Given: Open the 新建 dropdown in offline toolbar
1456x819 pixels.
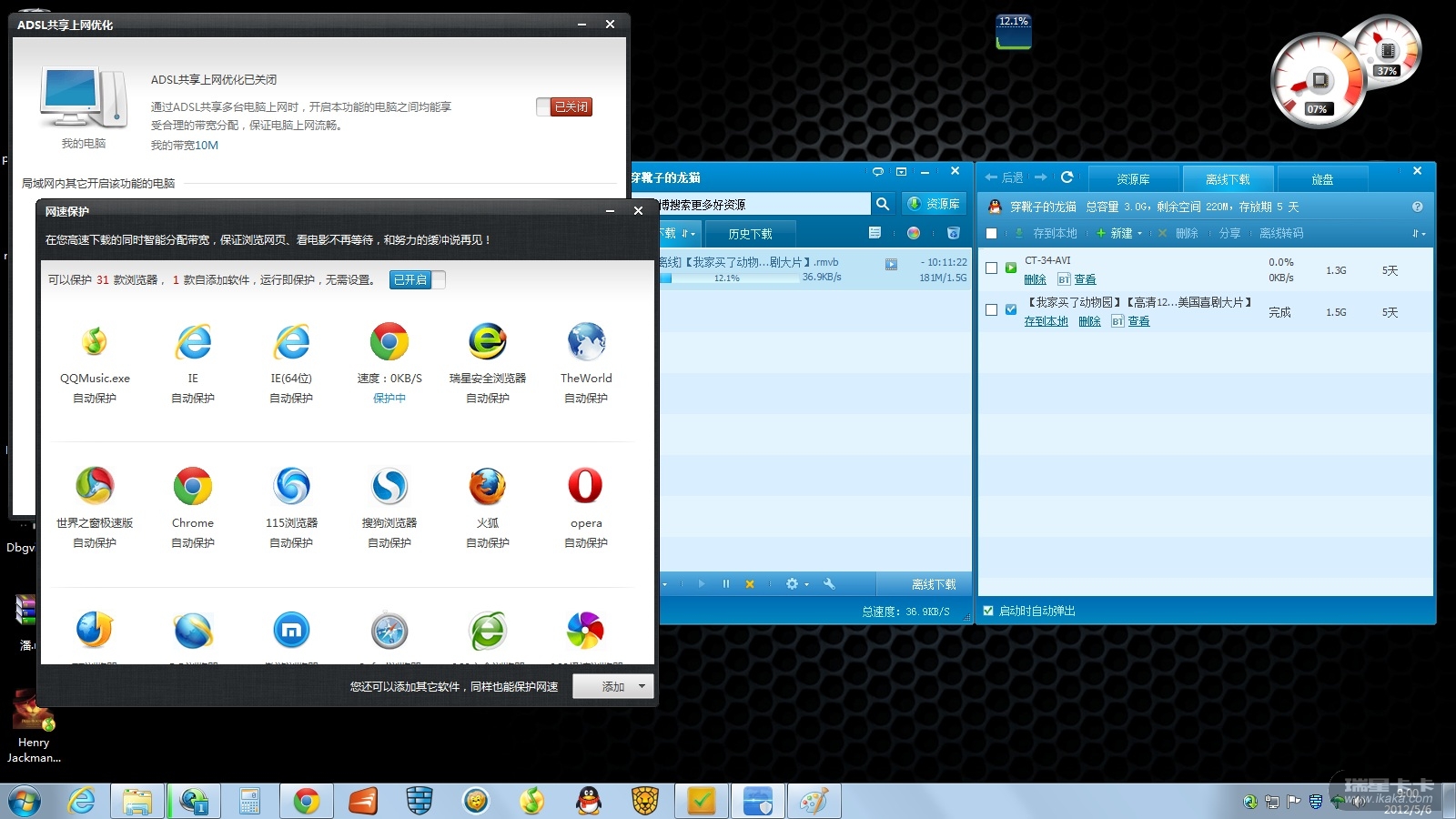Looking at the screenshot, I should (x=1120, y=234).
